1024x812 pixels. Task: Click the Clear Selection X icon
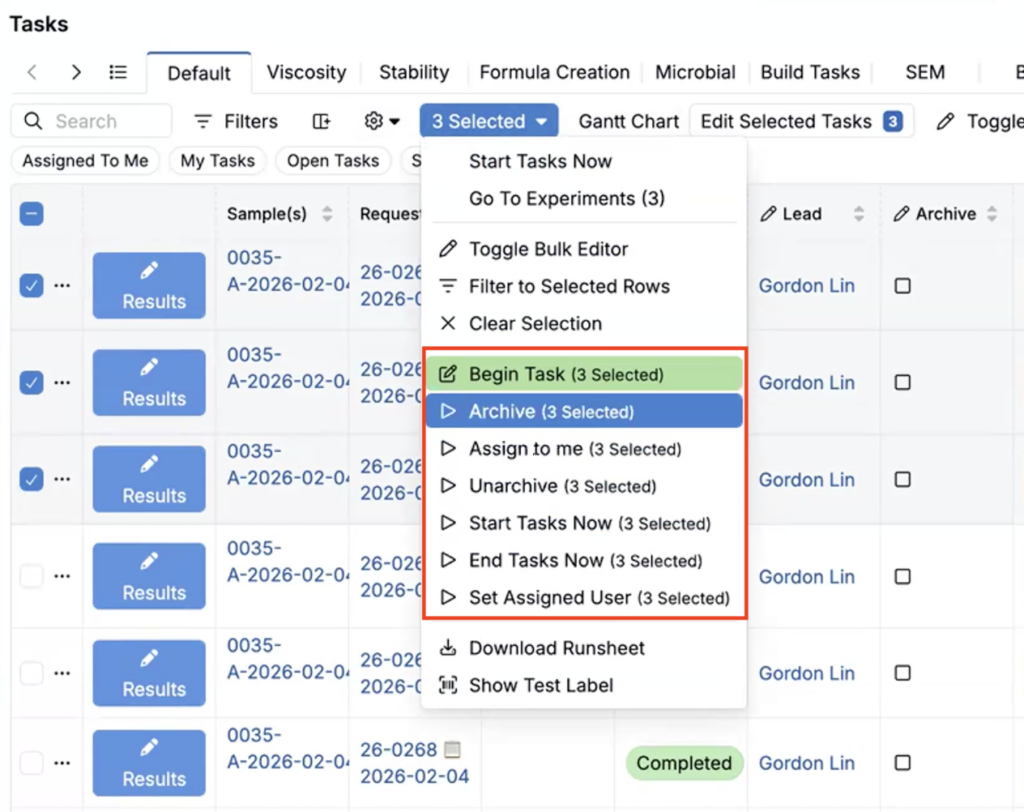448,323
